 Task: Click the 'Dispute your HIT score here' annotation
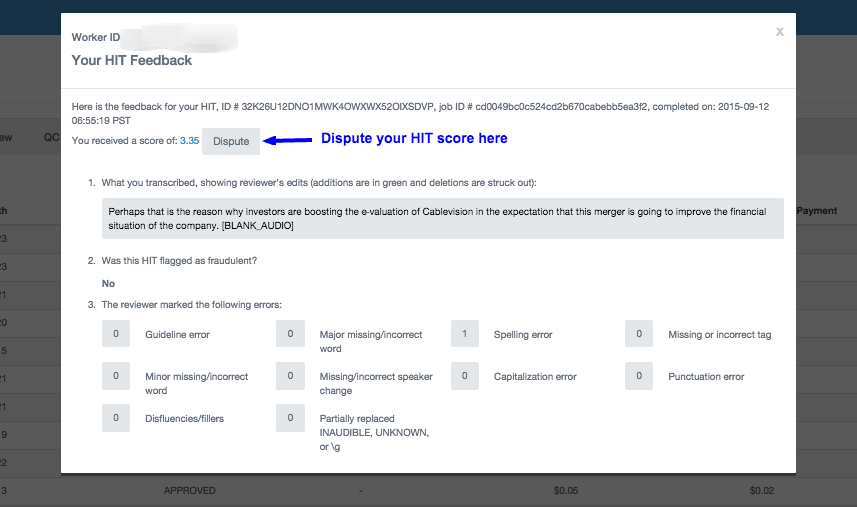[413, 139]
